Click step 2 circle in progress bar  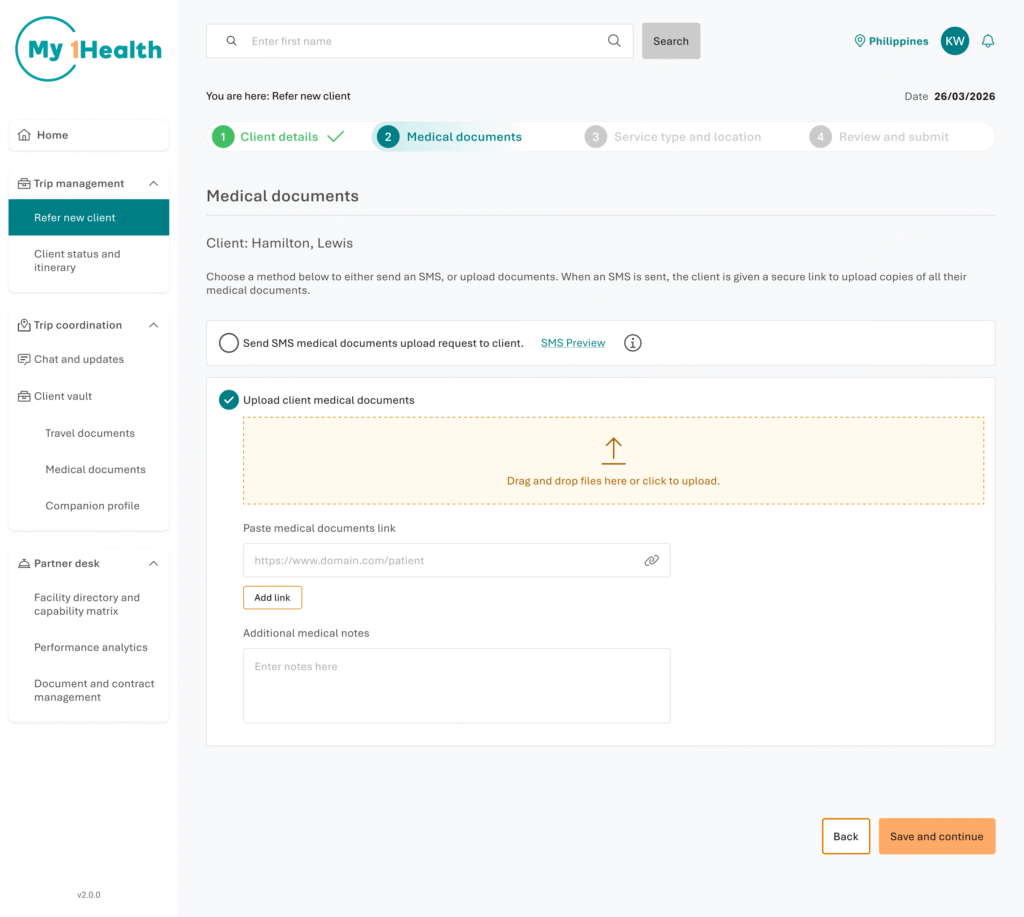[x=388, y=137]
